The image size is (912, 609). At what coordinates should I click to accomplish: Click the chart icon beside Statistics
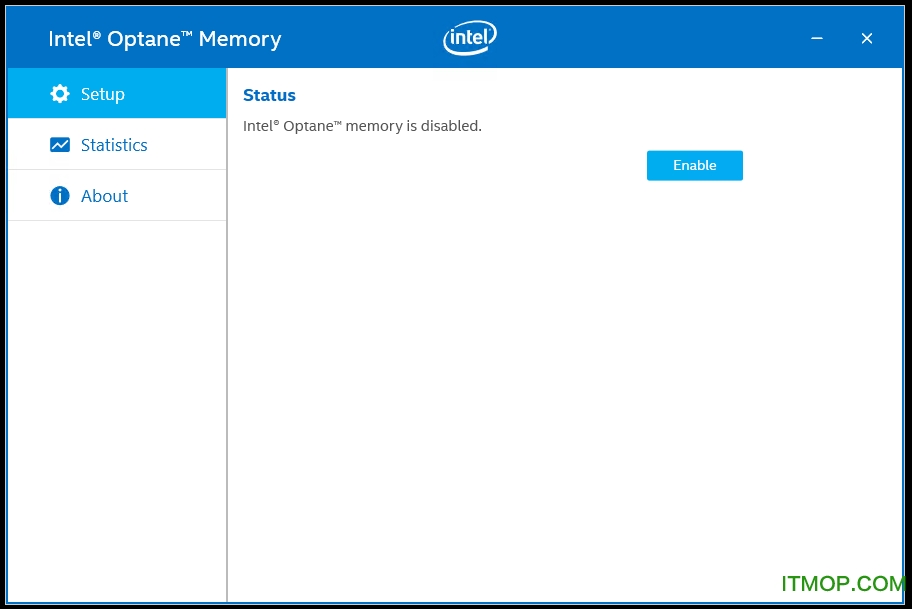coord(60,145)
